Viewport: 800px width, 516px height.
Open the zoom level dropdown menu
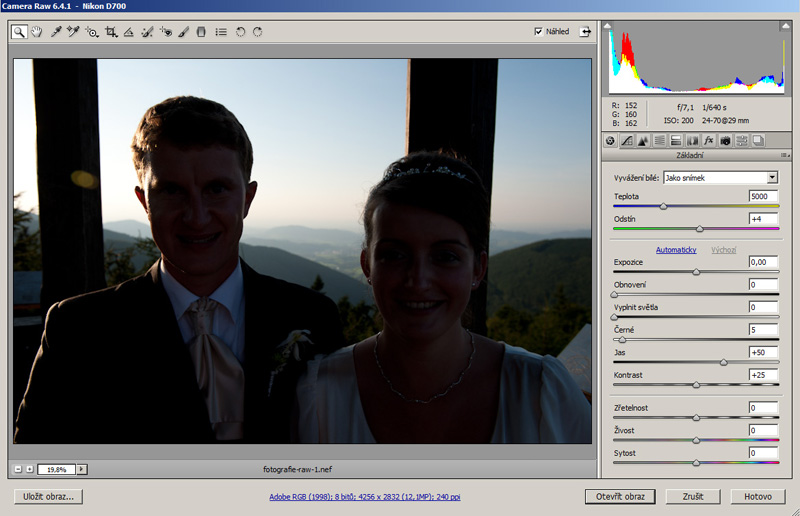tap(82, 468)
